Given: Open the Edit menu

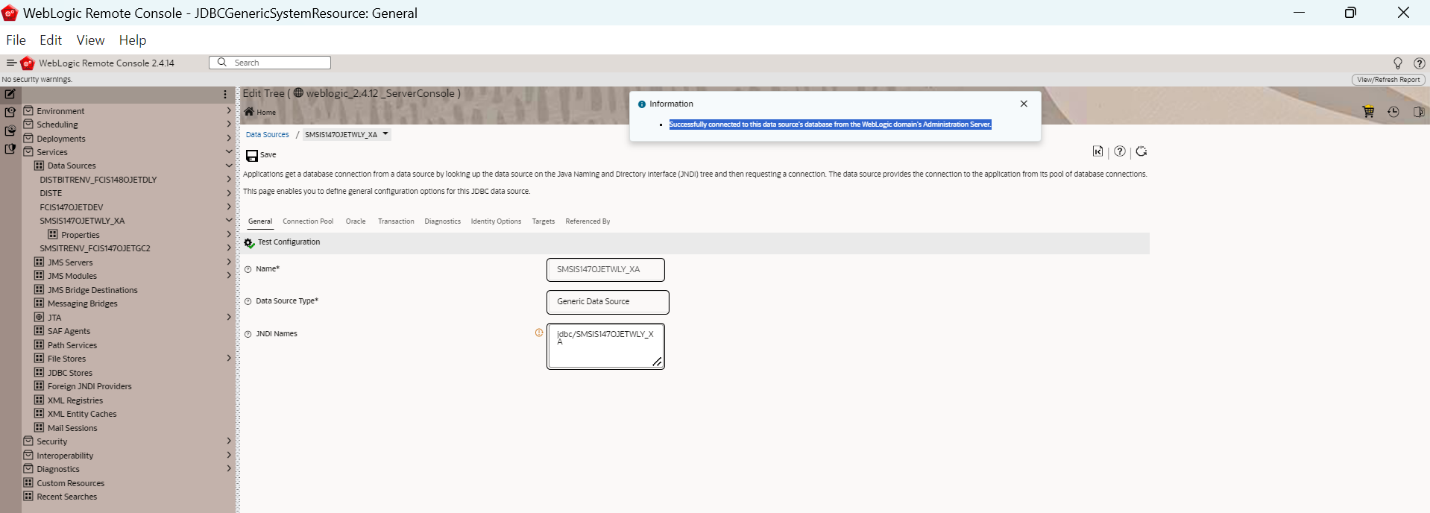Looking at the screenshot, I should [51, 40].
